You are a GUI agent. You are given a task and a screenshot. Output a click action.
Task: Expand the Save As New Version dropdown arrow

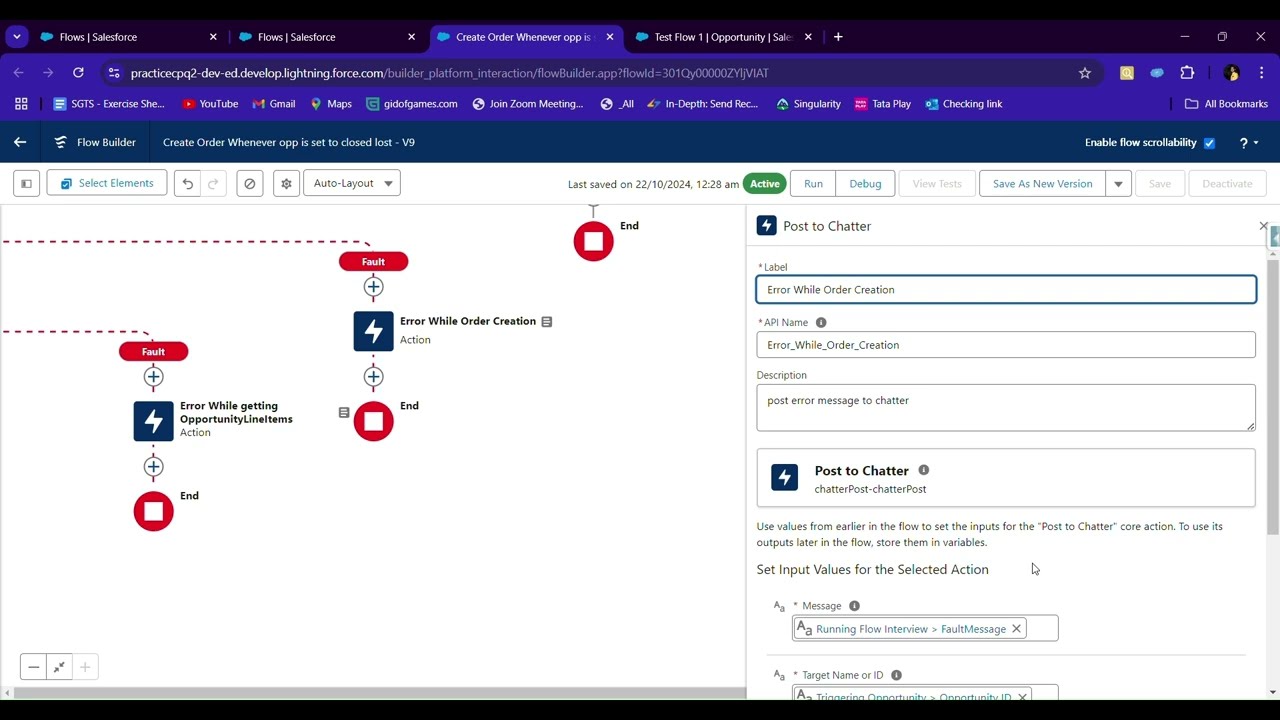tap(1118, 184)
